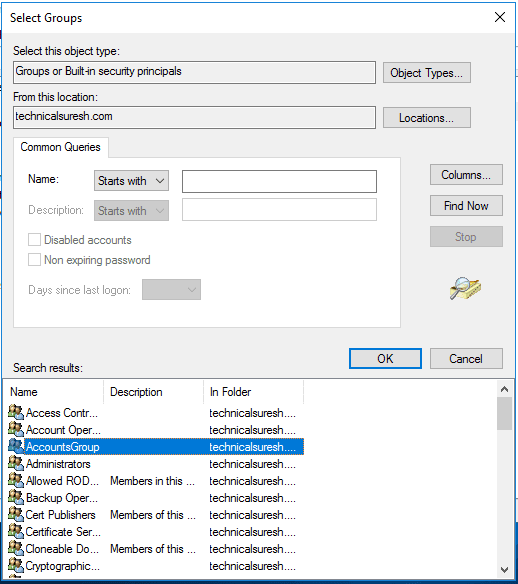Open the Object Types dialog button
The width and height of the screenshot is (518, 584).
(x=427, y=73)
